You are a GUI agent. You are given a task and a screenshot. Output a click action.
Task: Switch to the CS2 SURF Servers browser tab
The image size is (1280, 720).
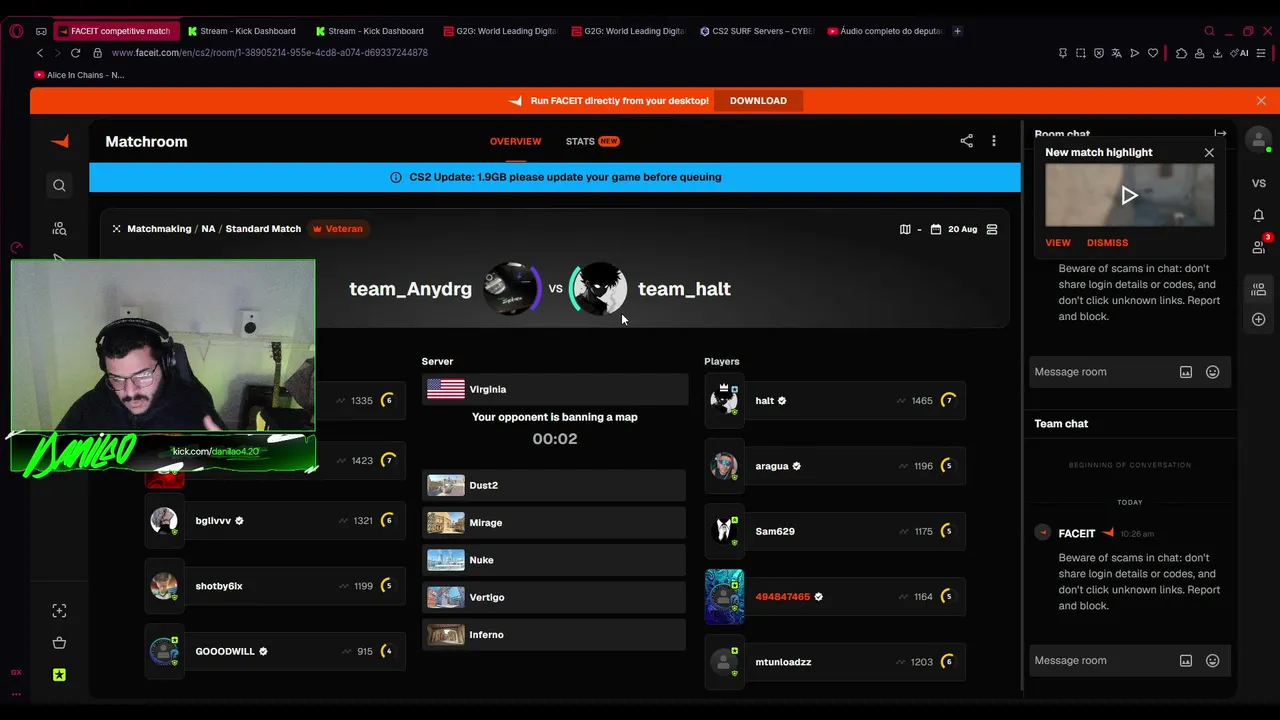coord(757,31)
